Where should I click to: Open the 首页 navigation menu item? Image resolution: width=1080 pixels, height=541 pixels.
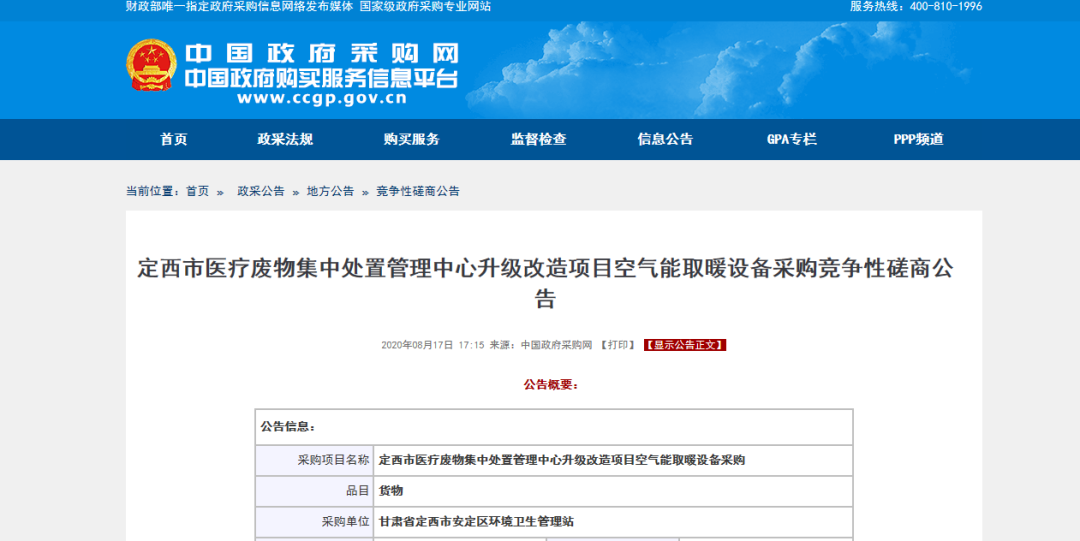click(x=174, y=139)
